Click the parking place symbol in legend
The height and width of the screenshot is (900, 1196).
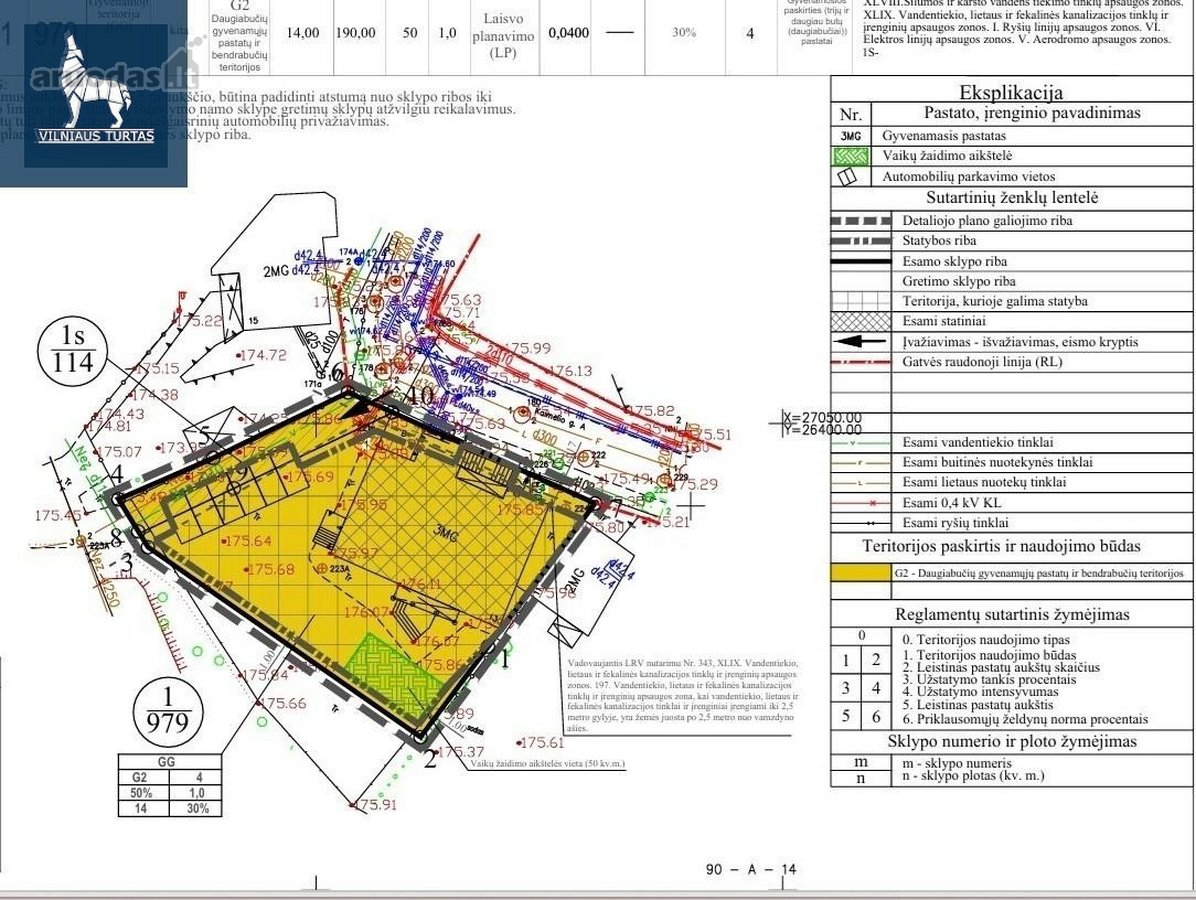click(x=847, y=177)
